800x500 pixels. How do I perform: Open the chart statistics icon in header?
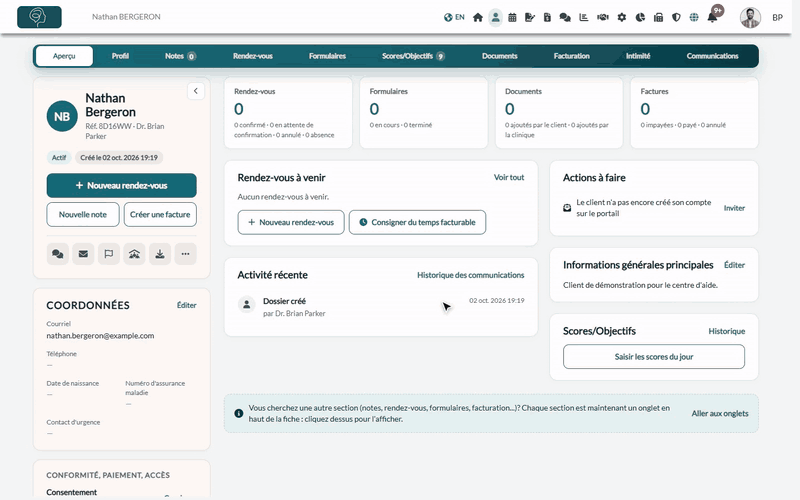[x=584, y=17]
